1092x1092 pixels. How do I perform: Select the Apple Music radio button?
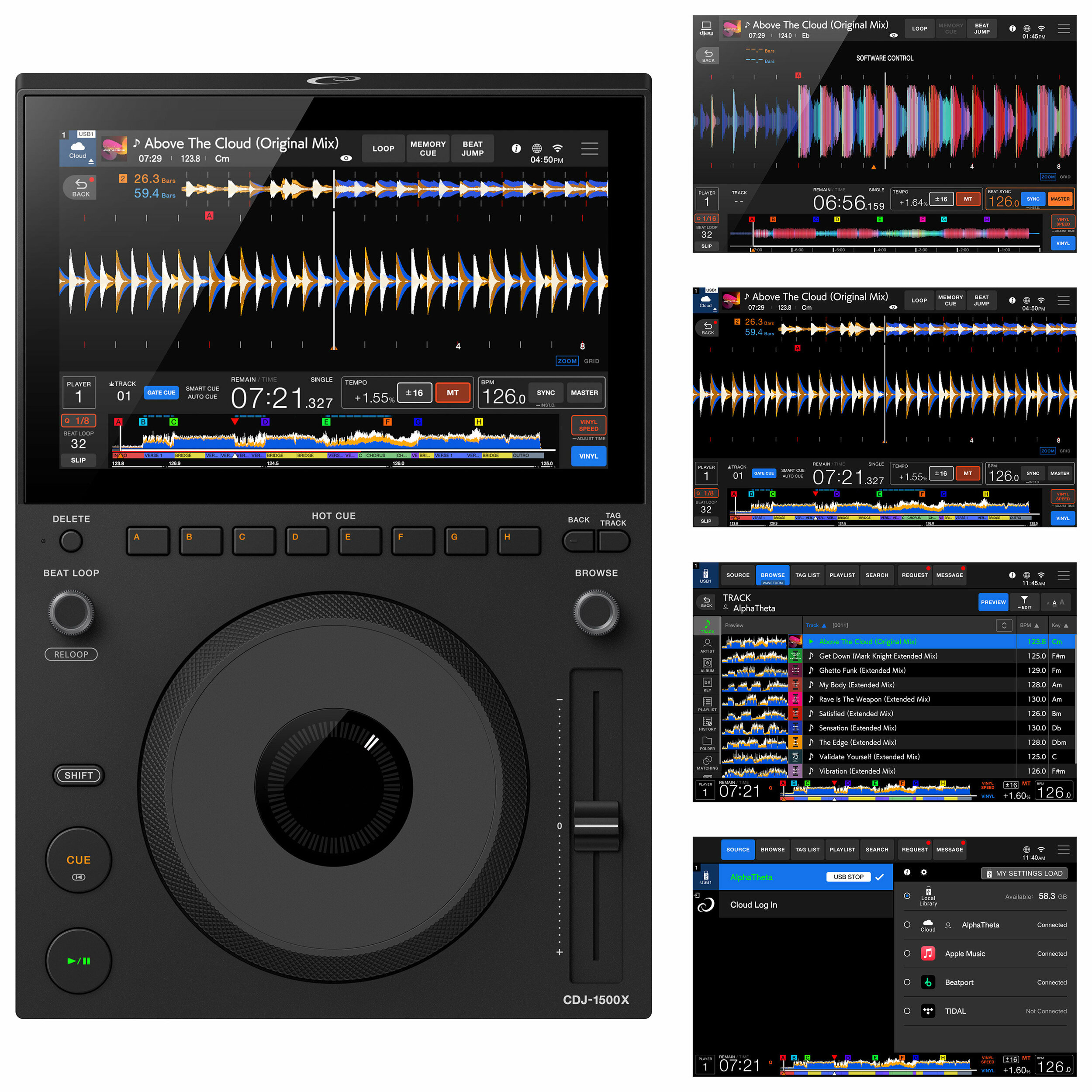pyautogui.click(x=907, y=954)
